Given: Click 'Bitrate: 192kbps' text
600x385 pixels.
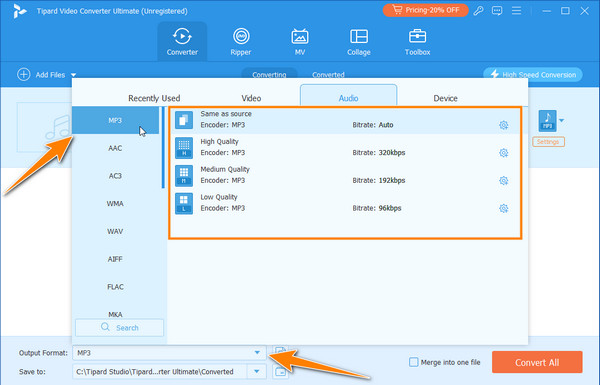Looking at the screenshot, I should click(379, 181).
